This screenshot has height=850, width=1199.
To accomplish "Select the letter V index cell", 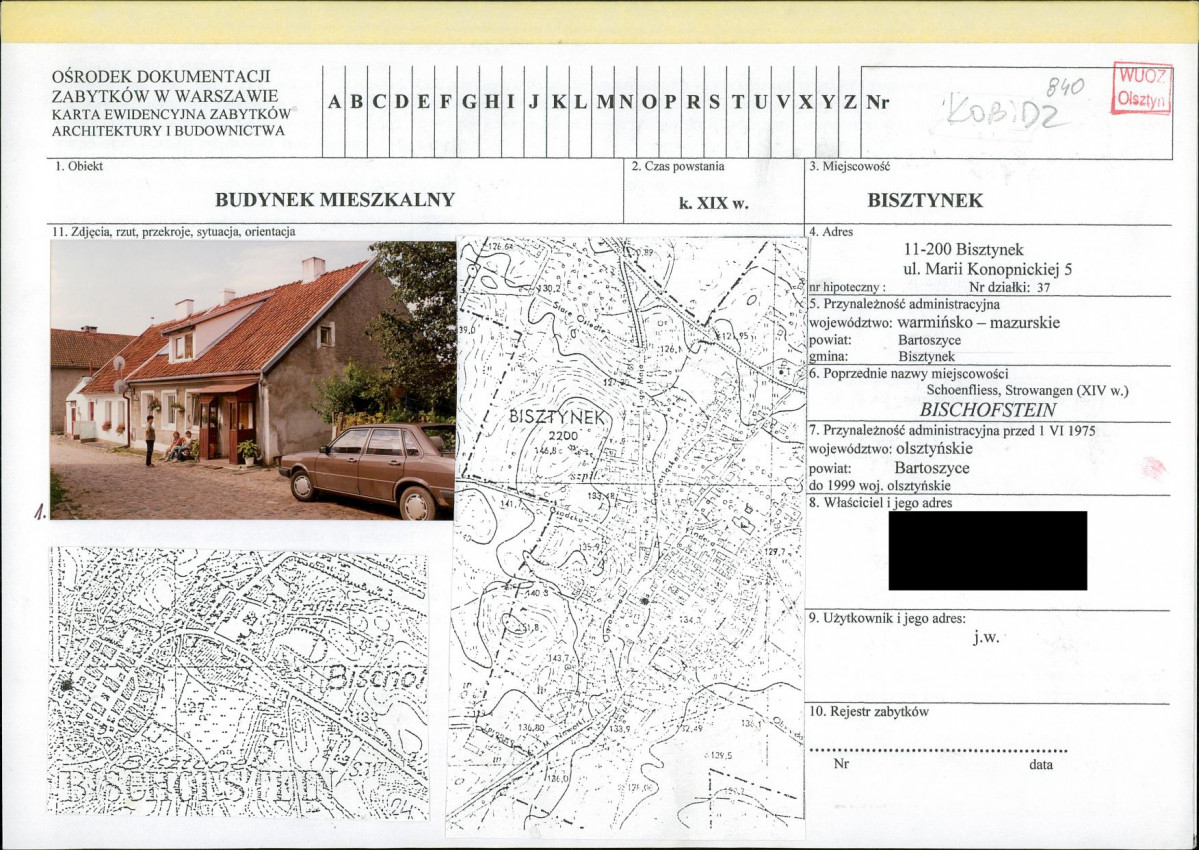I will point(783,102).
